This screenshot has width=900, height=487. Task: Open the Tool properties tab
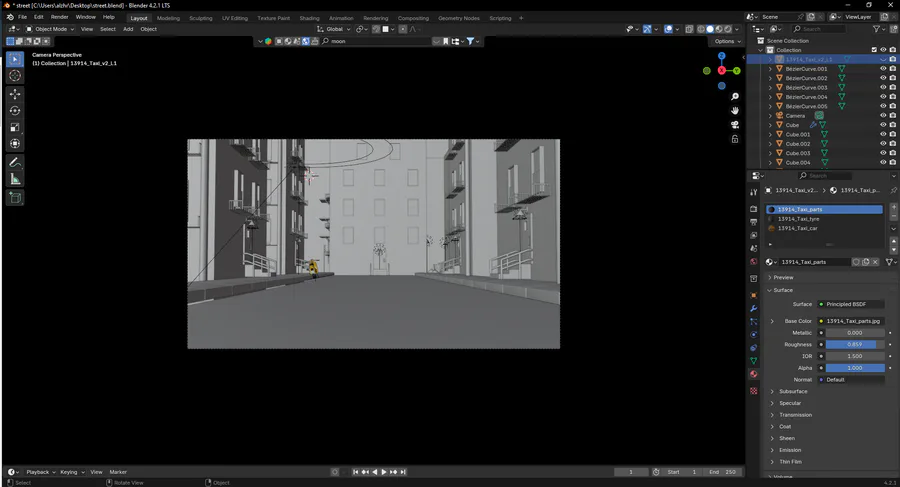754,192
